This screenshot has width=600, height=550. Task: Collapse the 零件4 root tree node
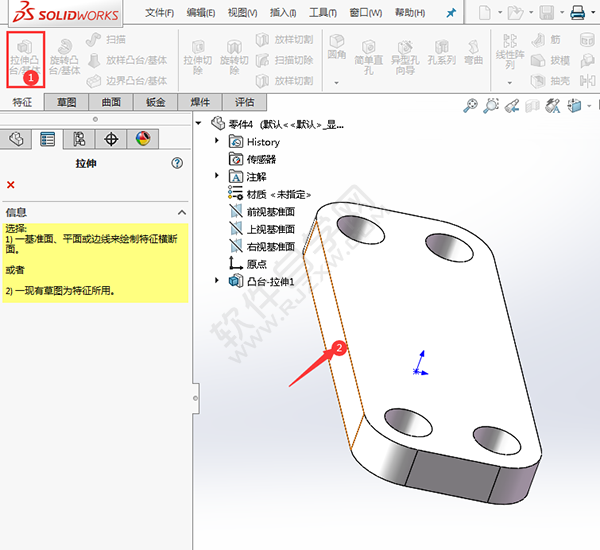(x=200, y=124)
